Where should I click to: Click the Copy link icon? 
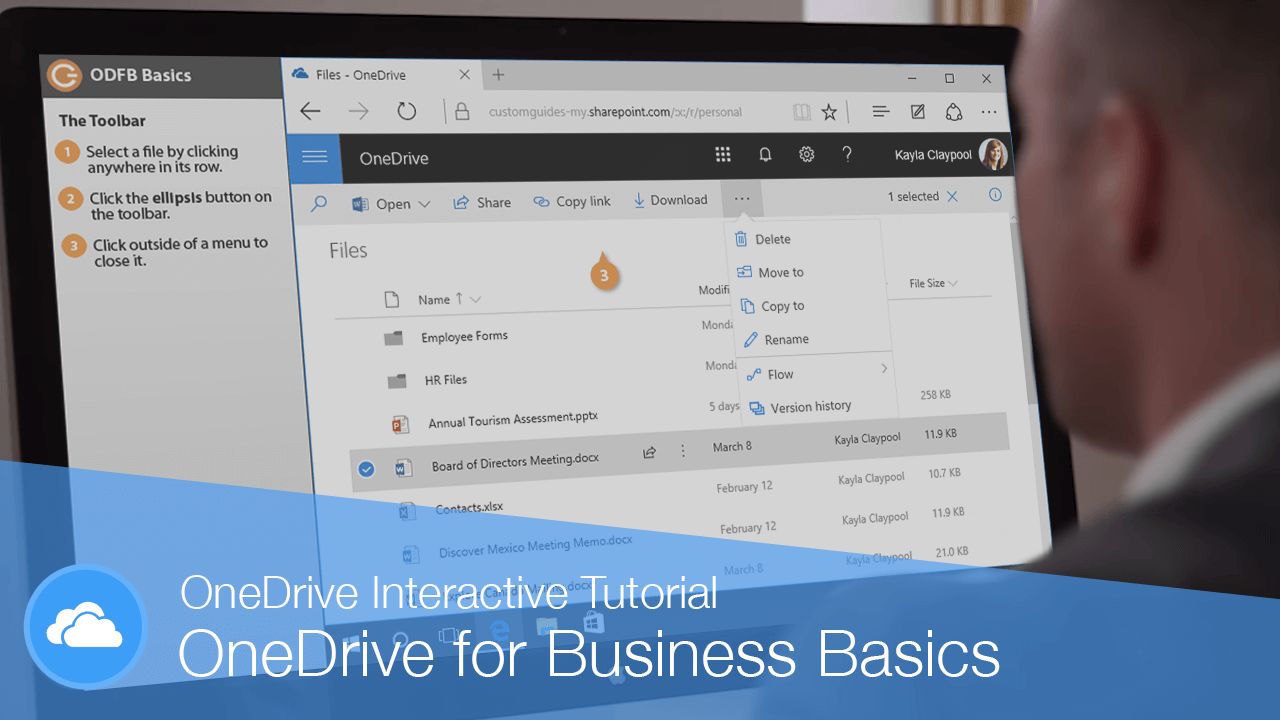(x=541, y=201)
